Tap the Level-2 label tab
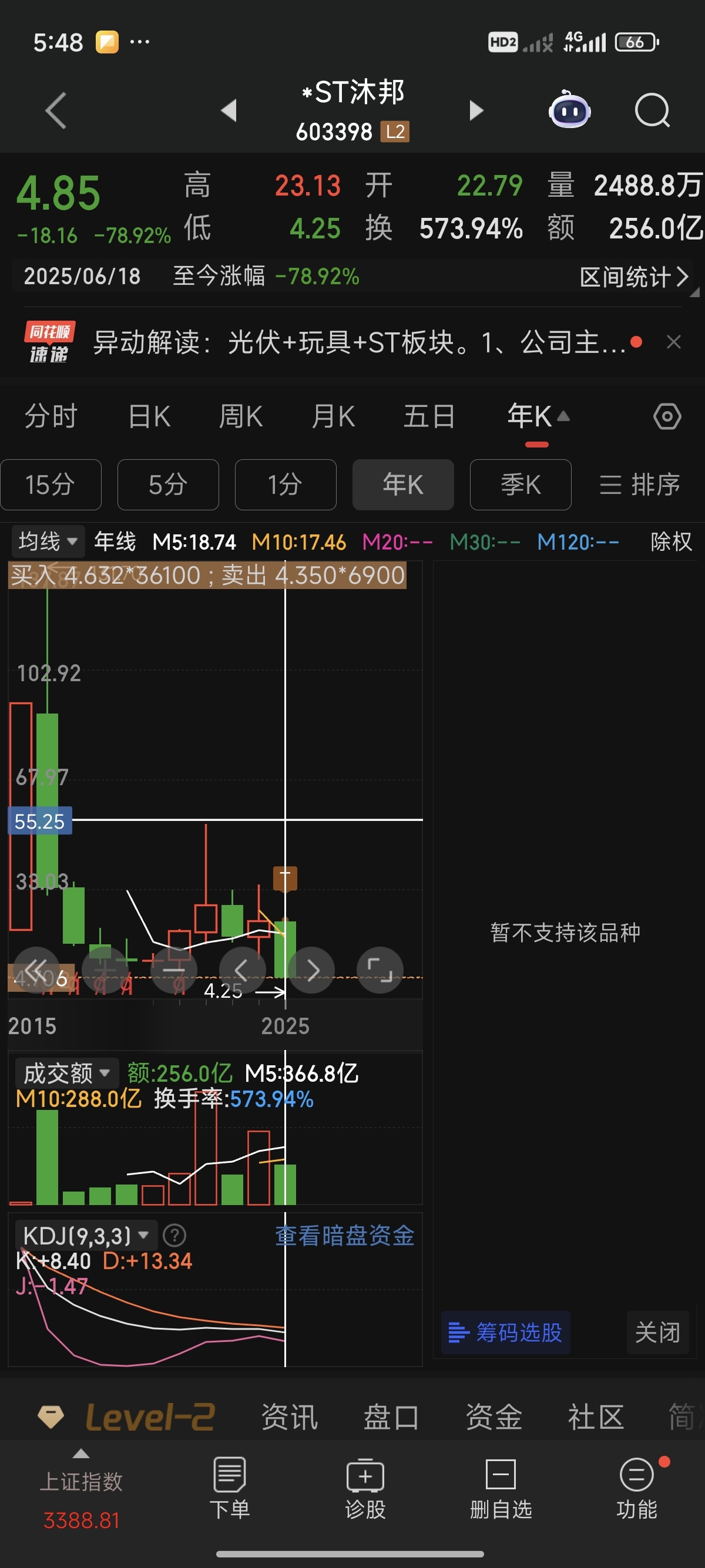Screen dimensions: 705x1568 (150, 1417)
